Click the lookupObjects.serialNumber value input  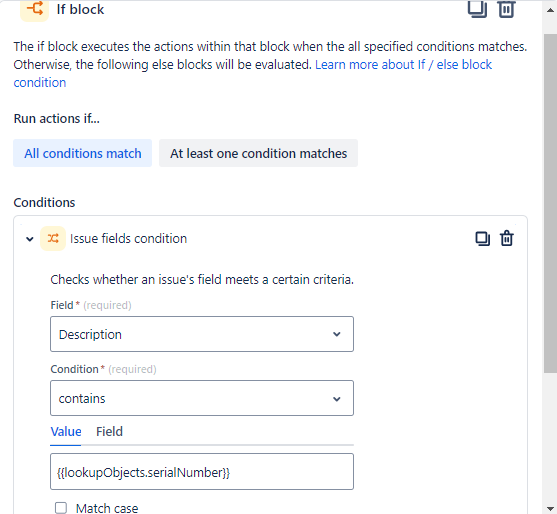[202, 472]
